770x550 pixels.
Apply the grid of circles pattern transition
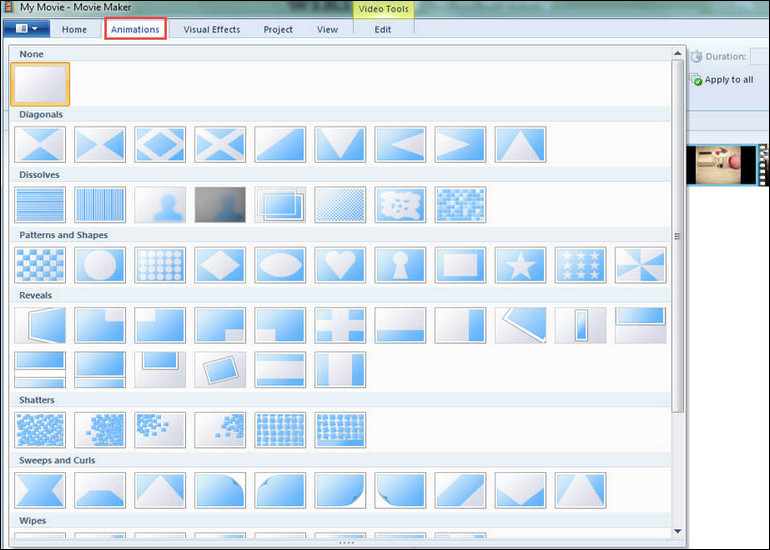(x=160, y=265)
